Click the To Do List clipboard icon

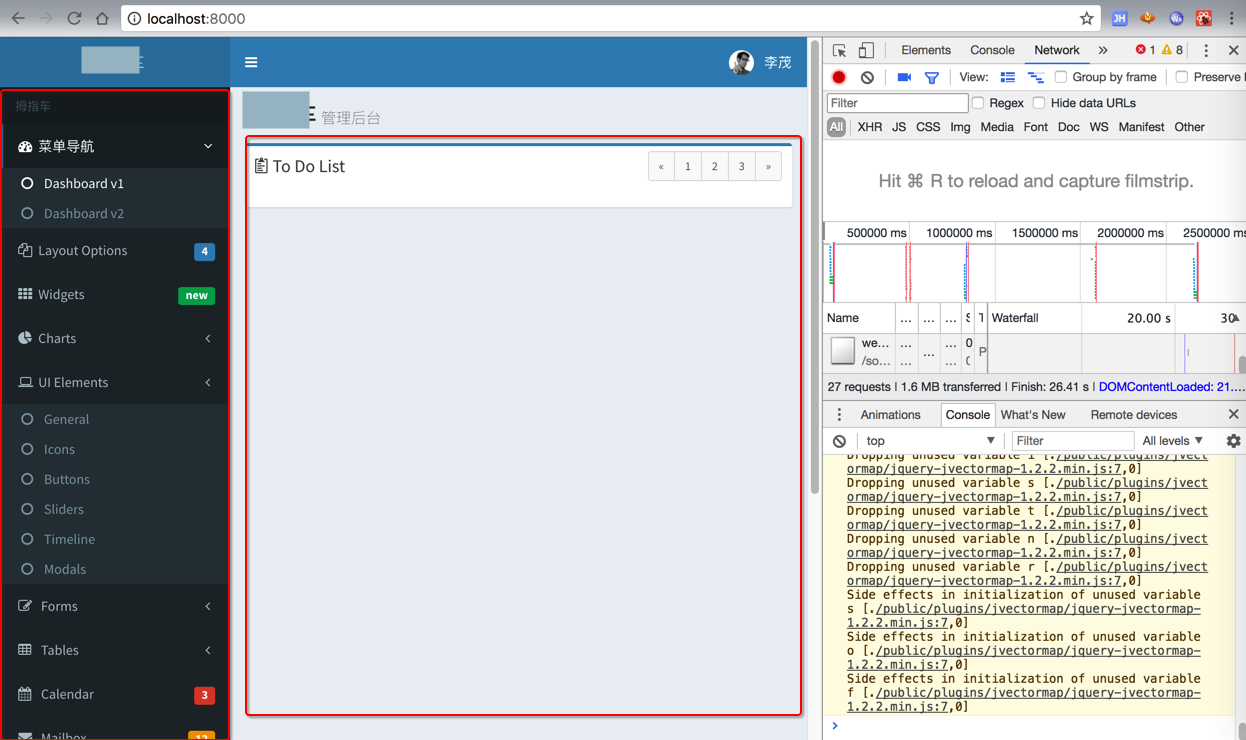261,166
